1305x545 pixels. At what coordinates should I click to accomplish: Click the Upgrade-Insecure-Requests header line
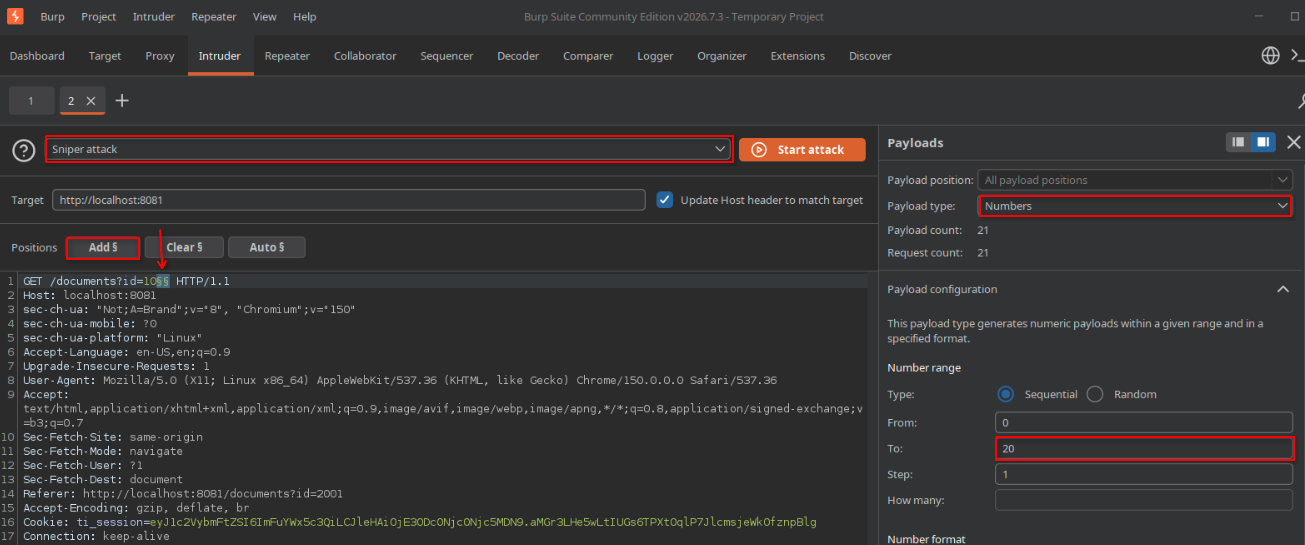pyautogui.click(x=116, y=366)
